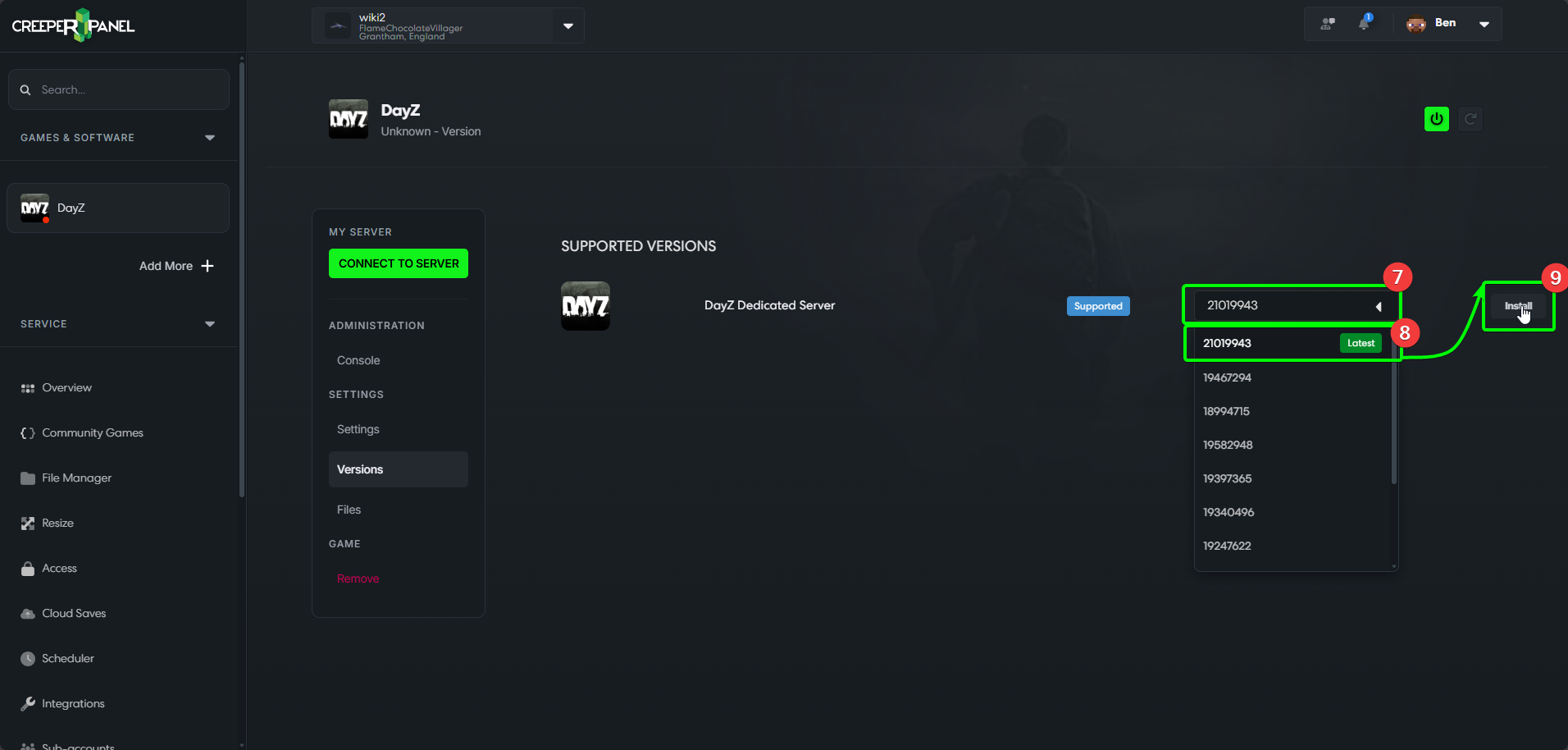Open Scheduler from the sidebar

point(67,658)
